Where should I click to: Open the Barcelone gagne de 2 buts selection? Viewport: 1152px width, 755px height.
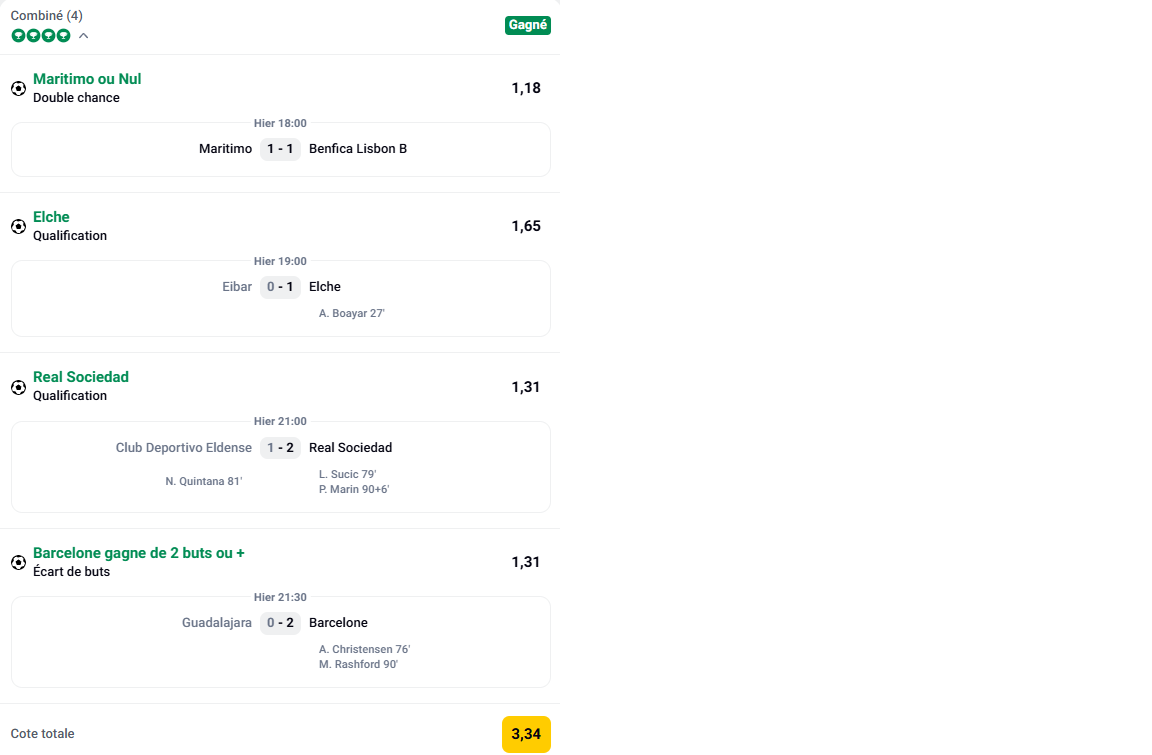tap(139, 553)
